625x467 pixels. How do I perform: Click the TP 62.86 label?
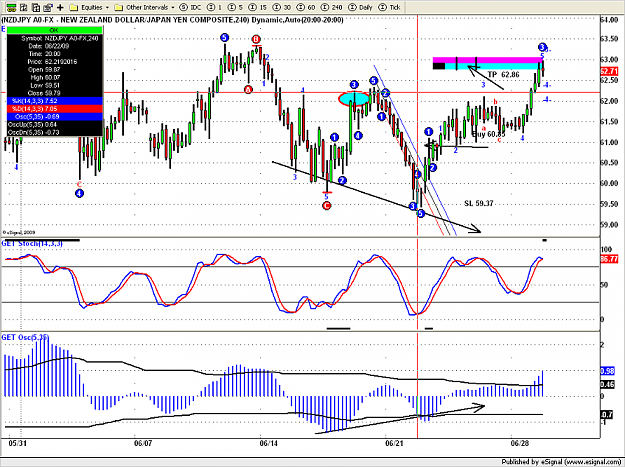[503, 75]
